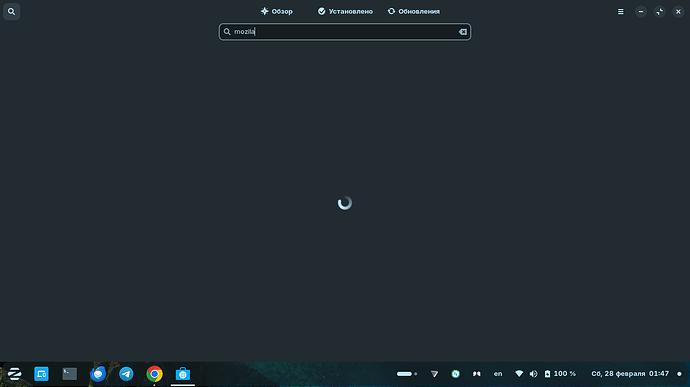The height and width of the screenshot is (387, 690).
Task: Switch to the Установлено tab
Action: click(x=345, y=11)
